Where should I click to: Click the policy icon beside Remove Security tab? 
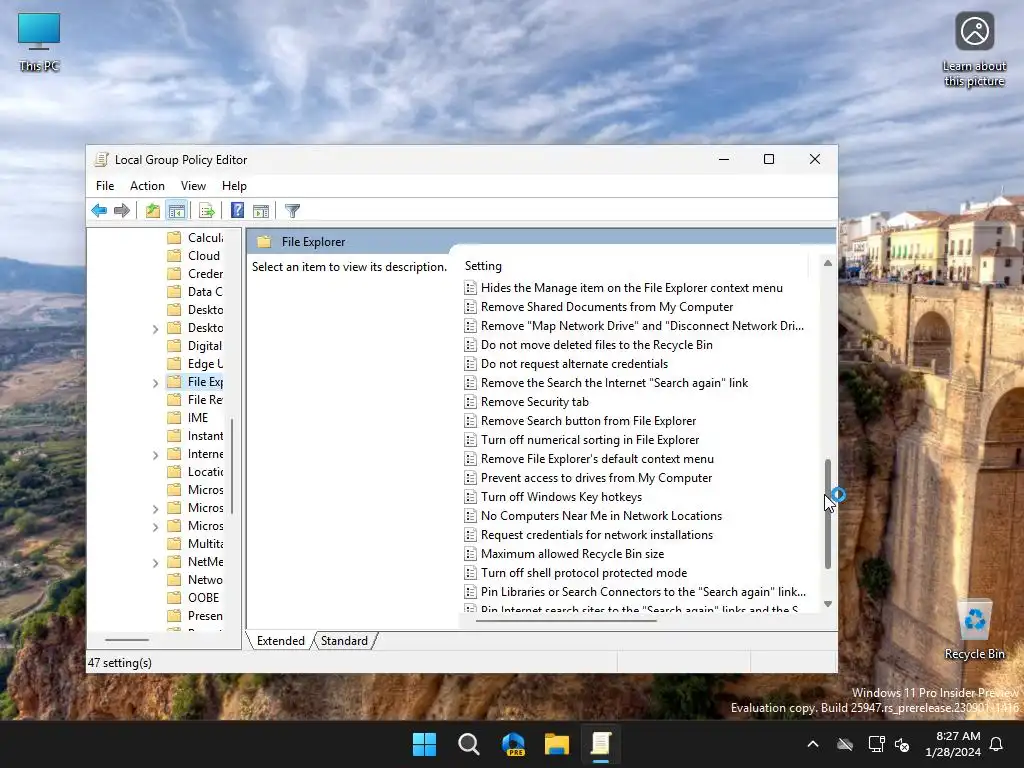(470, 402)
